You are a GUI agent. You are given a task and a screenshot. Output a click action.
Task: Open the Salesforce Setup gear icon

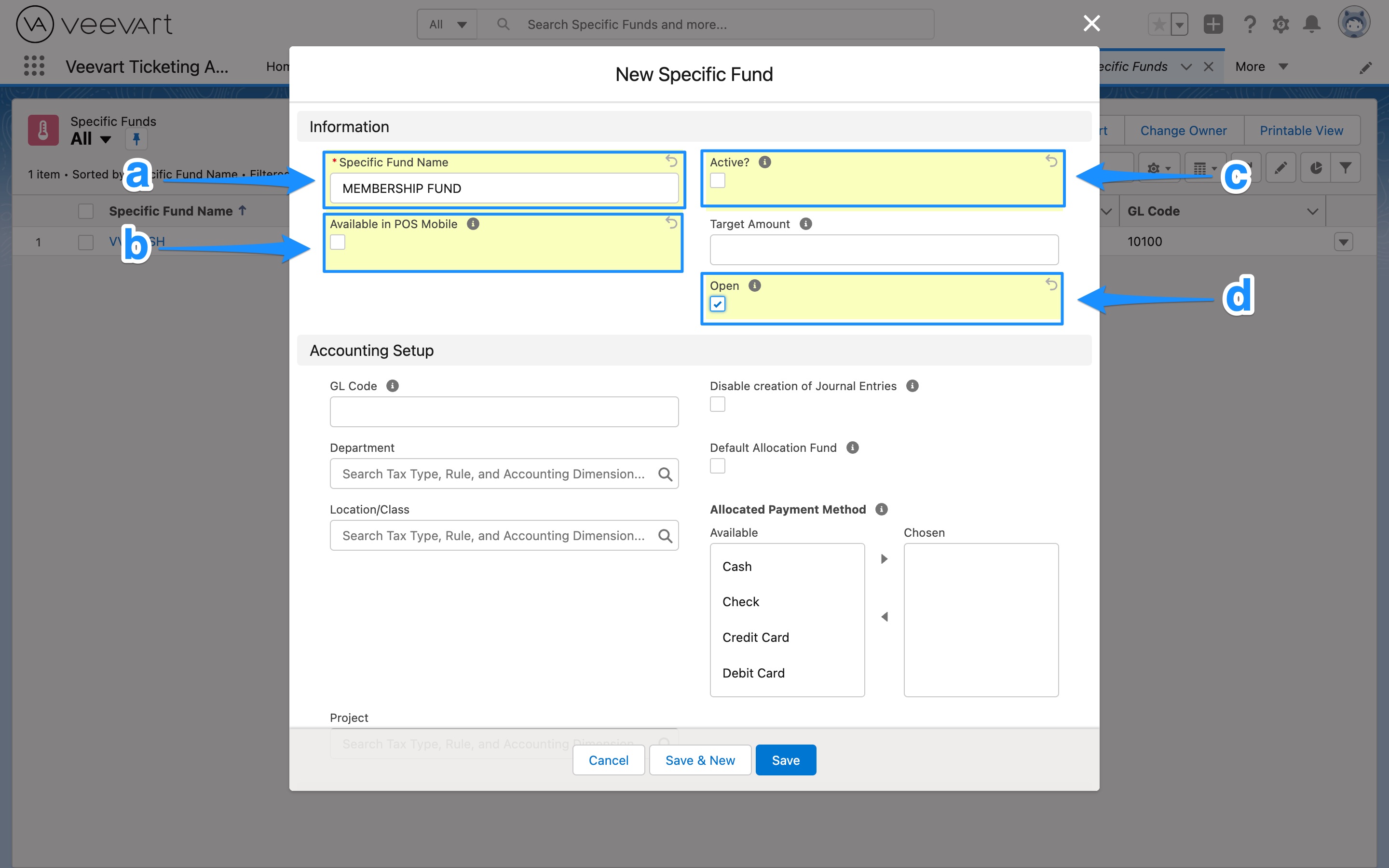point(1280,24)
